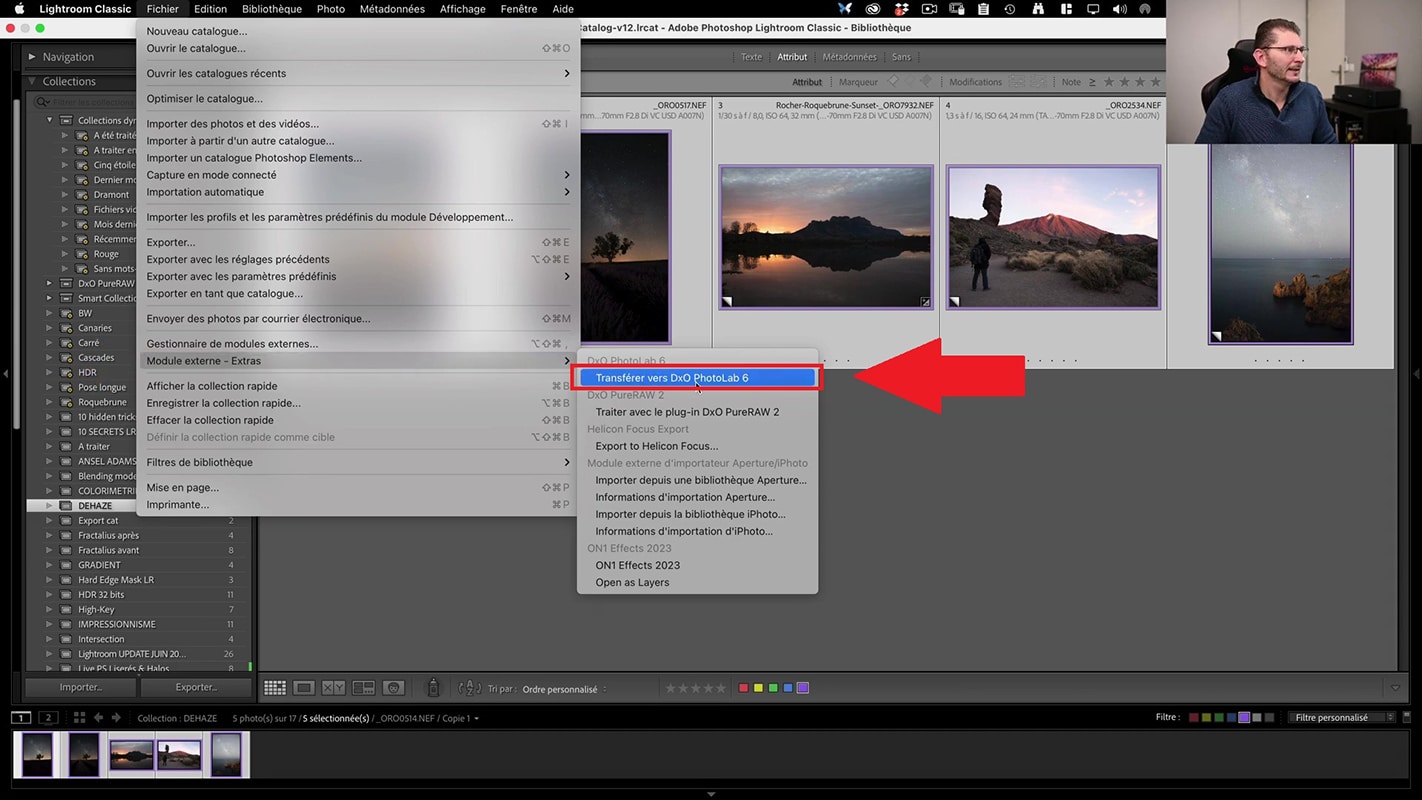Select Attribut filter bar tab
Image resolution: width=1422 pixels, height=800 pixels.
point(792,57)
